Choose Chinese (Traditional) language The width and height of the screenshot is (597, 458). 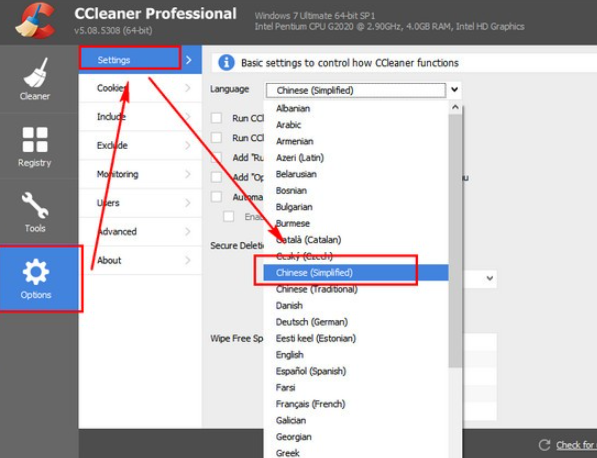[x=356, y=289]
